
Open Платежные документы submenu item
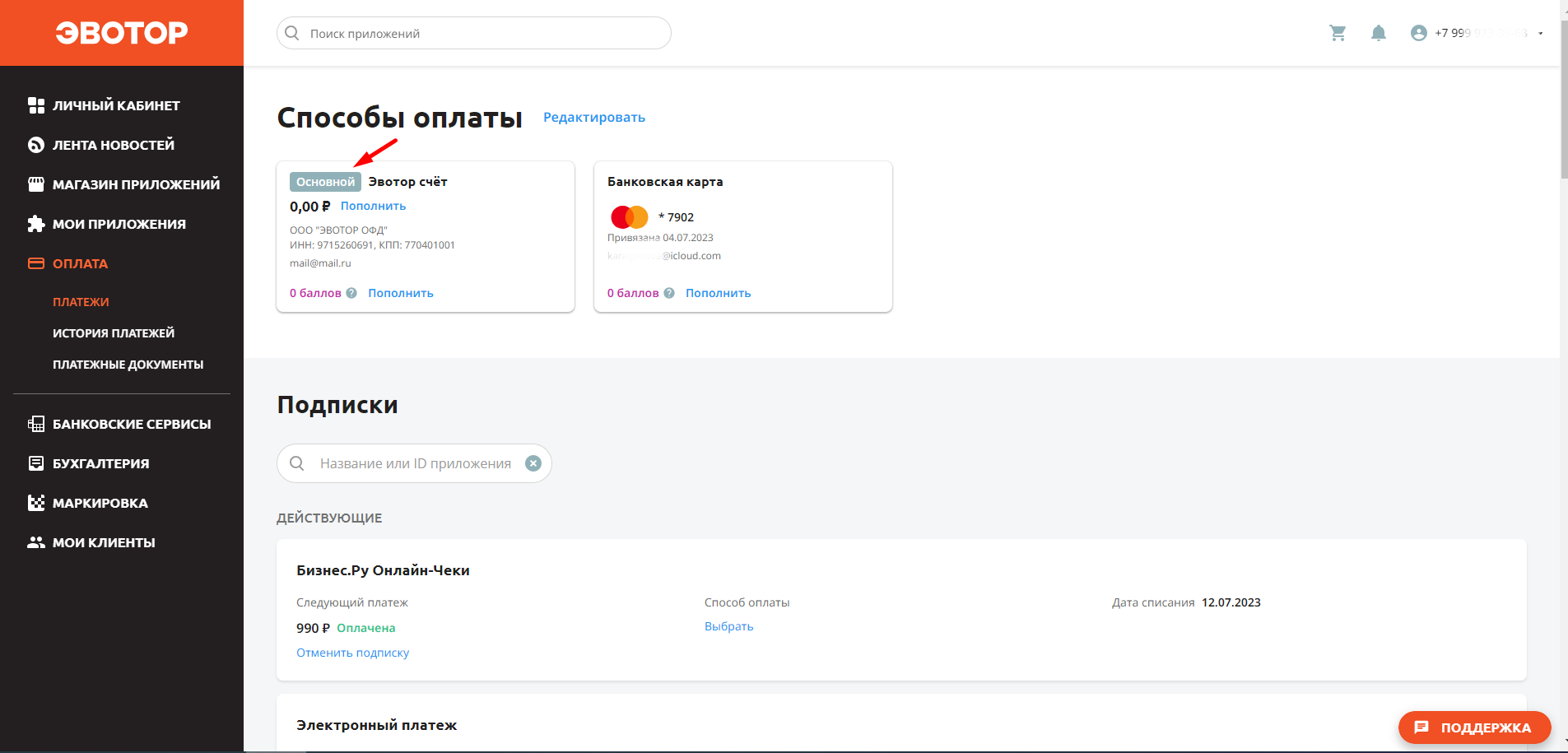pyautogui.click(x=128, y=365)
